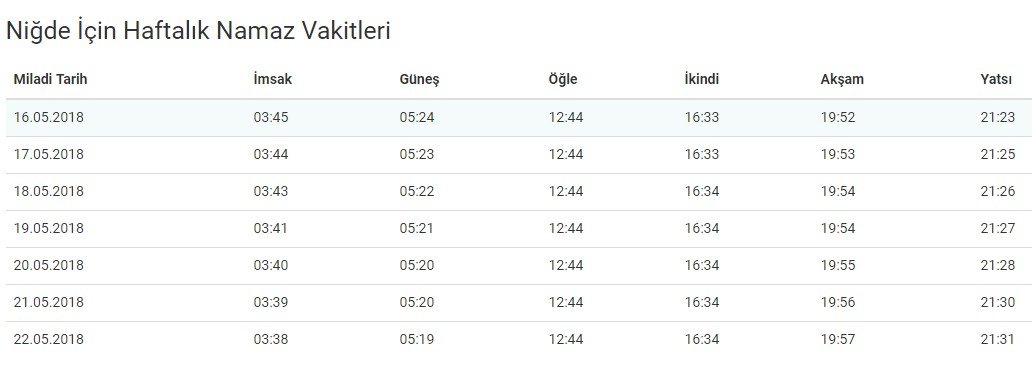The height and width of the screenshot is (369, 1032).
Task: Click the 21.05.2018 date cell
Action: (49, 302)
